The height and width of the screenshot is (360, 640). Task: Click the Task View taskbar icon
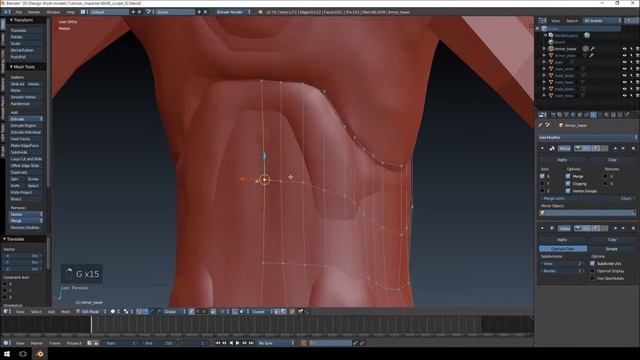23,354
